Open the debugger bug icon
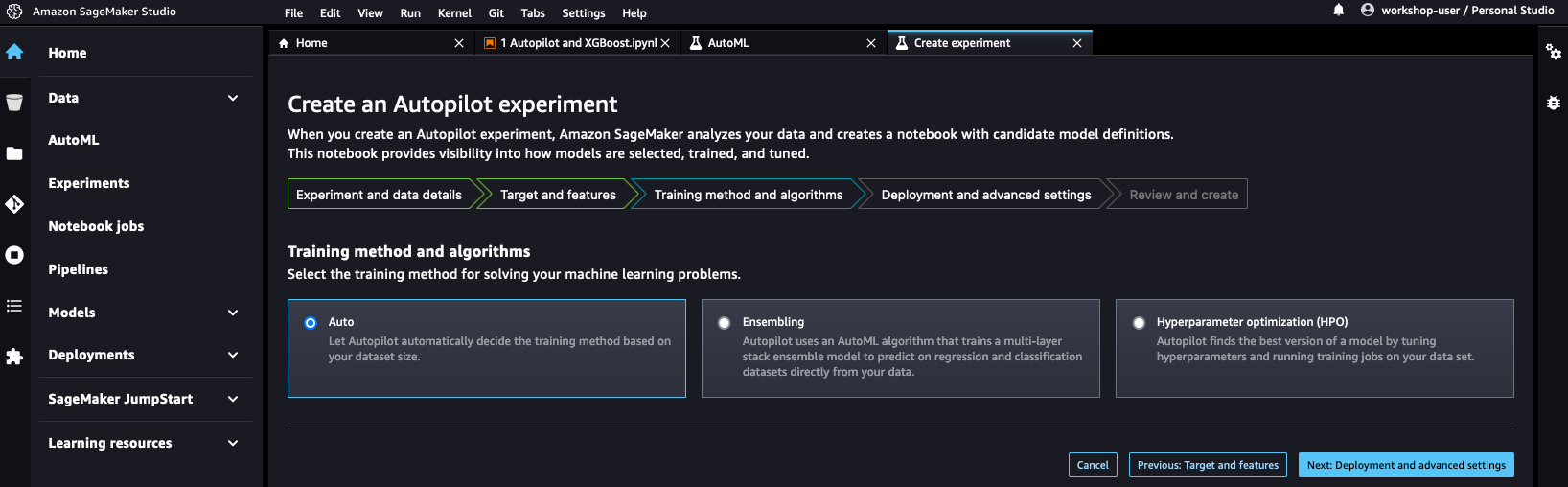Viewport: 1568px width, 487px height. (1554, 103)
